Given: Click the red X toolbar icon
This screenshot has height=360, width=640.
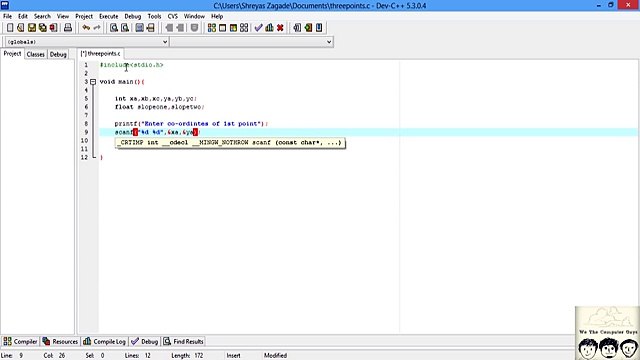Looking at the screenshot, I should tap(280, 28).
